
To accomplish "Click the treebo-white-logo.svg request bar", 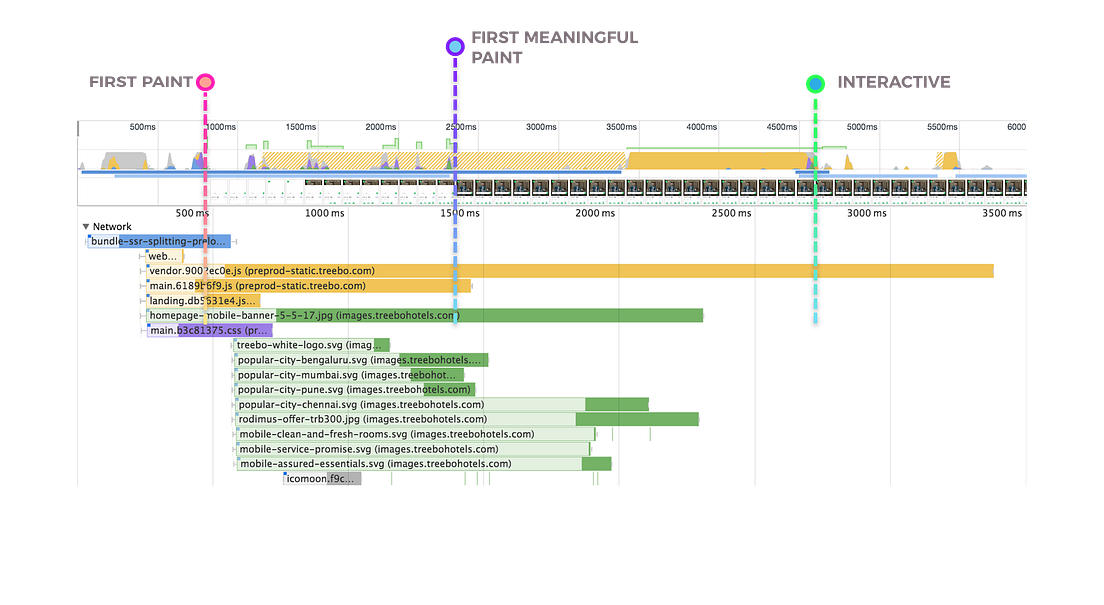I will pos(310,345).
